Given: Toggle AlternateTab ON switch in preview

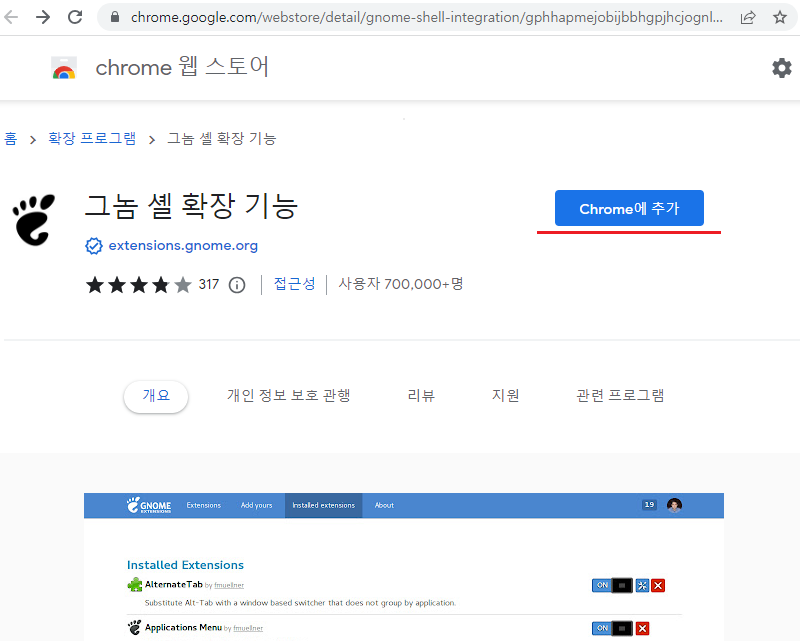Looking at the screenshot, I should click(612, 585).
